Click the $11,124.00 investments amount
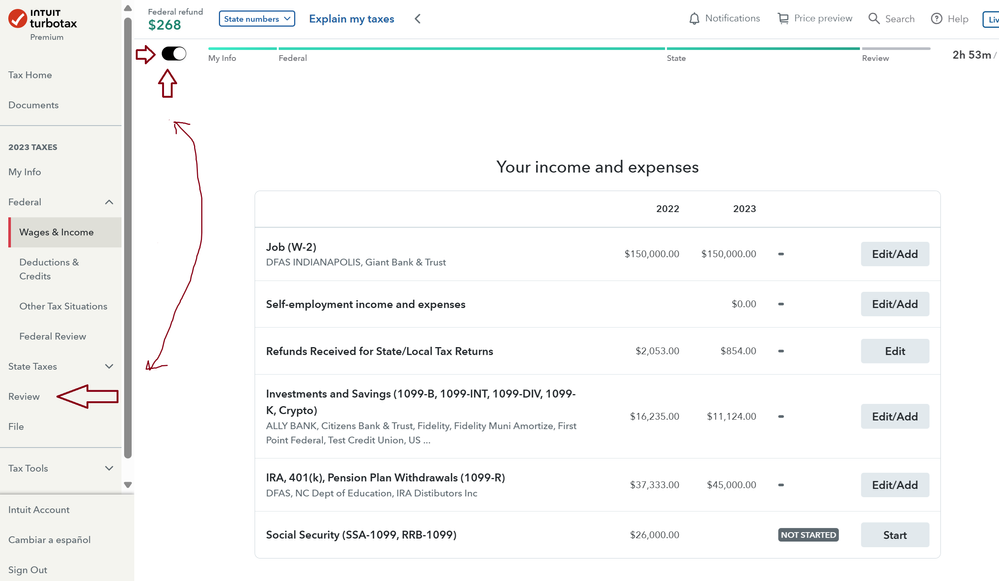Viewport: 999px width, 581px height. click(x=731, y=417)
